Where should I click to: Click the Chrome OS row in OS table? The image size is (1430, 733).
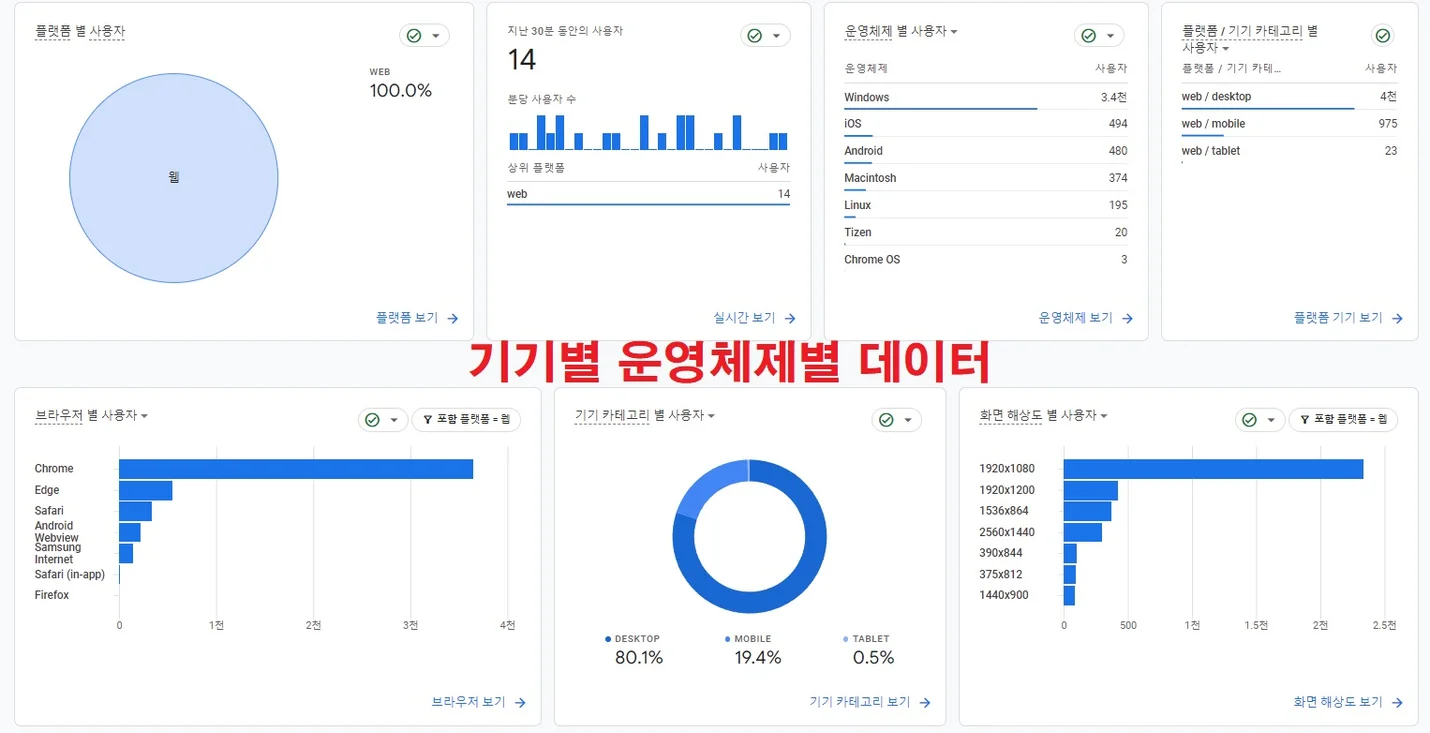coord(985,259)
